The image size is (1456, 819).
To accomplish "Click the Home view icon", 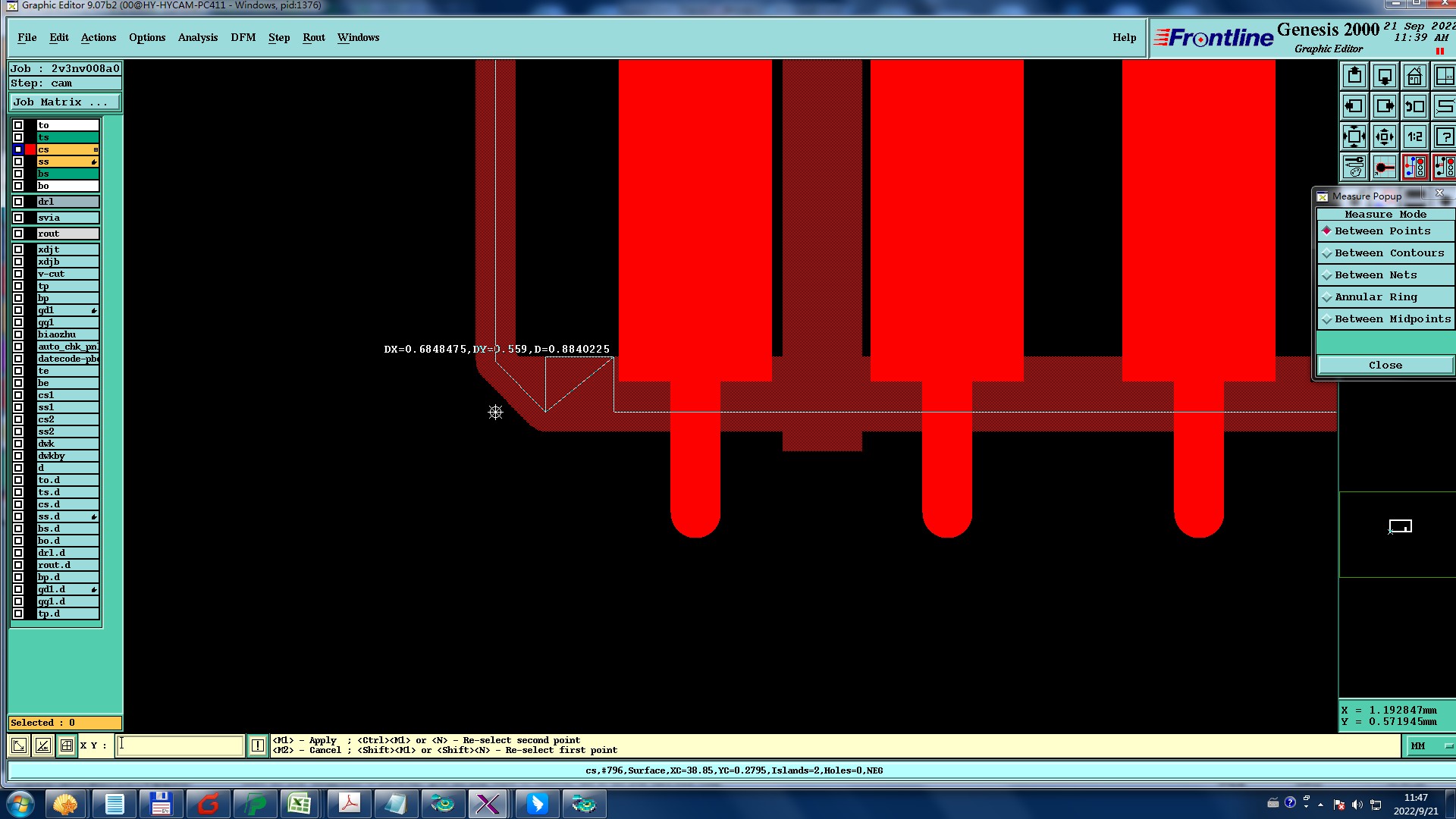I will [1414, 77].
